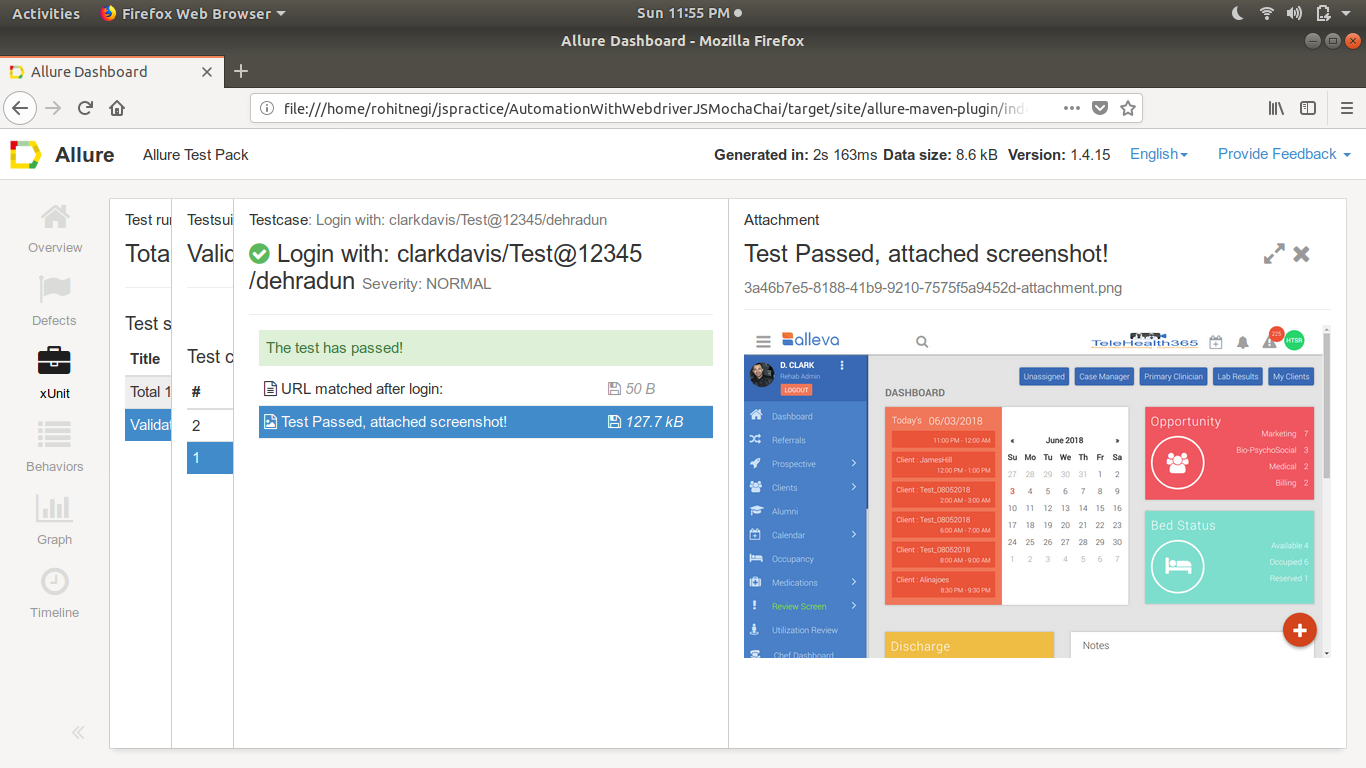
Task: Open Activities in the Ubuntu top bar
Action: click(x=48, y=13)
